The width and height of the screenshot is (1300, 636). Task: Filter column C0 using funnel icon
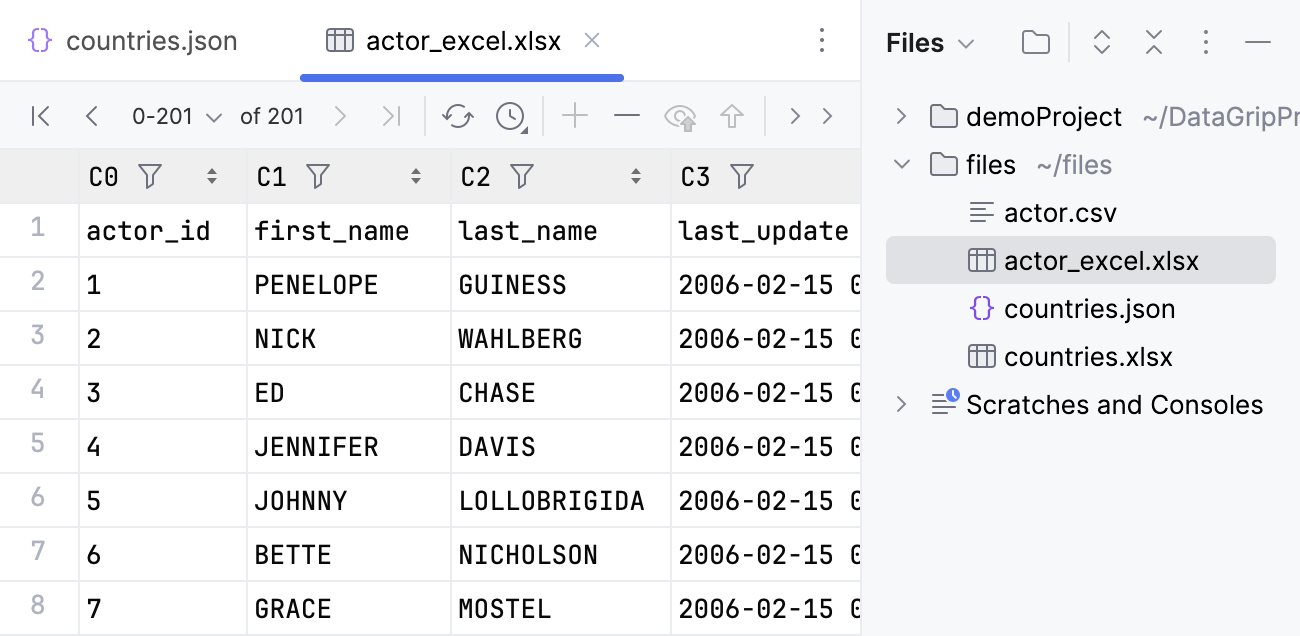click(150, 177)
